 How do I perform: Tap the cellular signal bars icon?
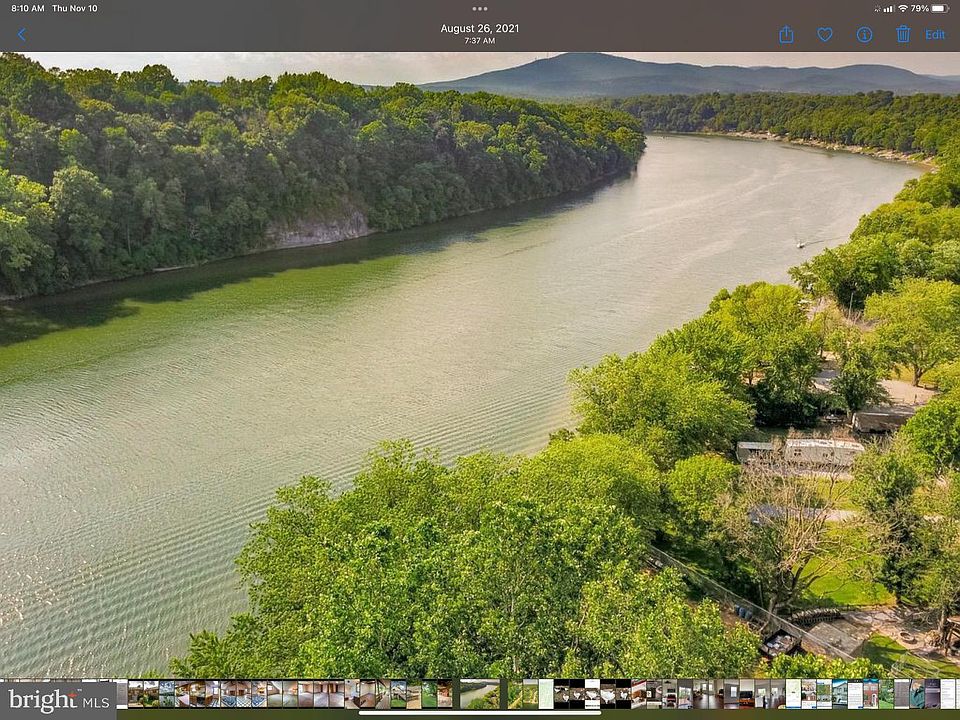886,8
